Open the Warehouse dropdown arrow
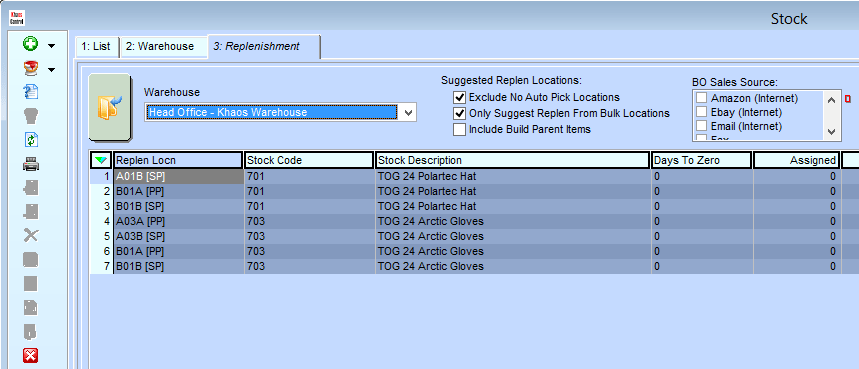The height and width of the screenshot is (369, 859). click(408, 112)
